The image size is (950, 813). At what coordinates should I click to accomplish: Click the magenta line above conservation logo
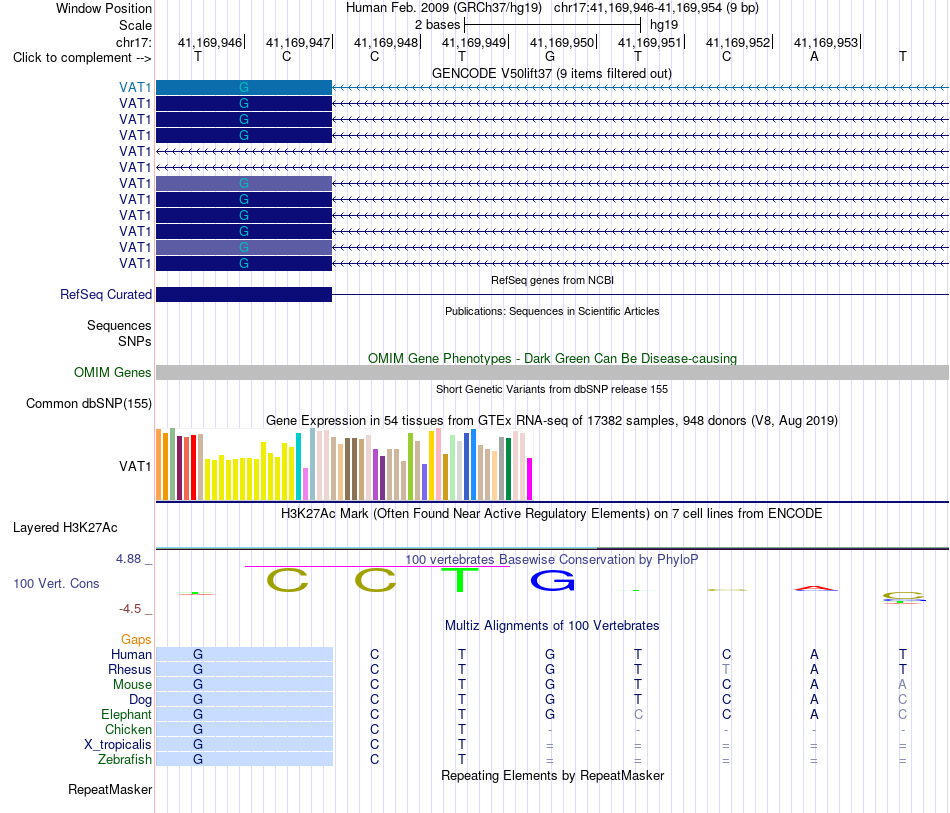point(377,566)
